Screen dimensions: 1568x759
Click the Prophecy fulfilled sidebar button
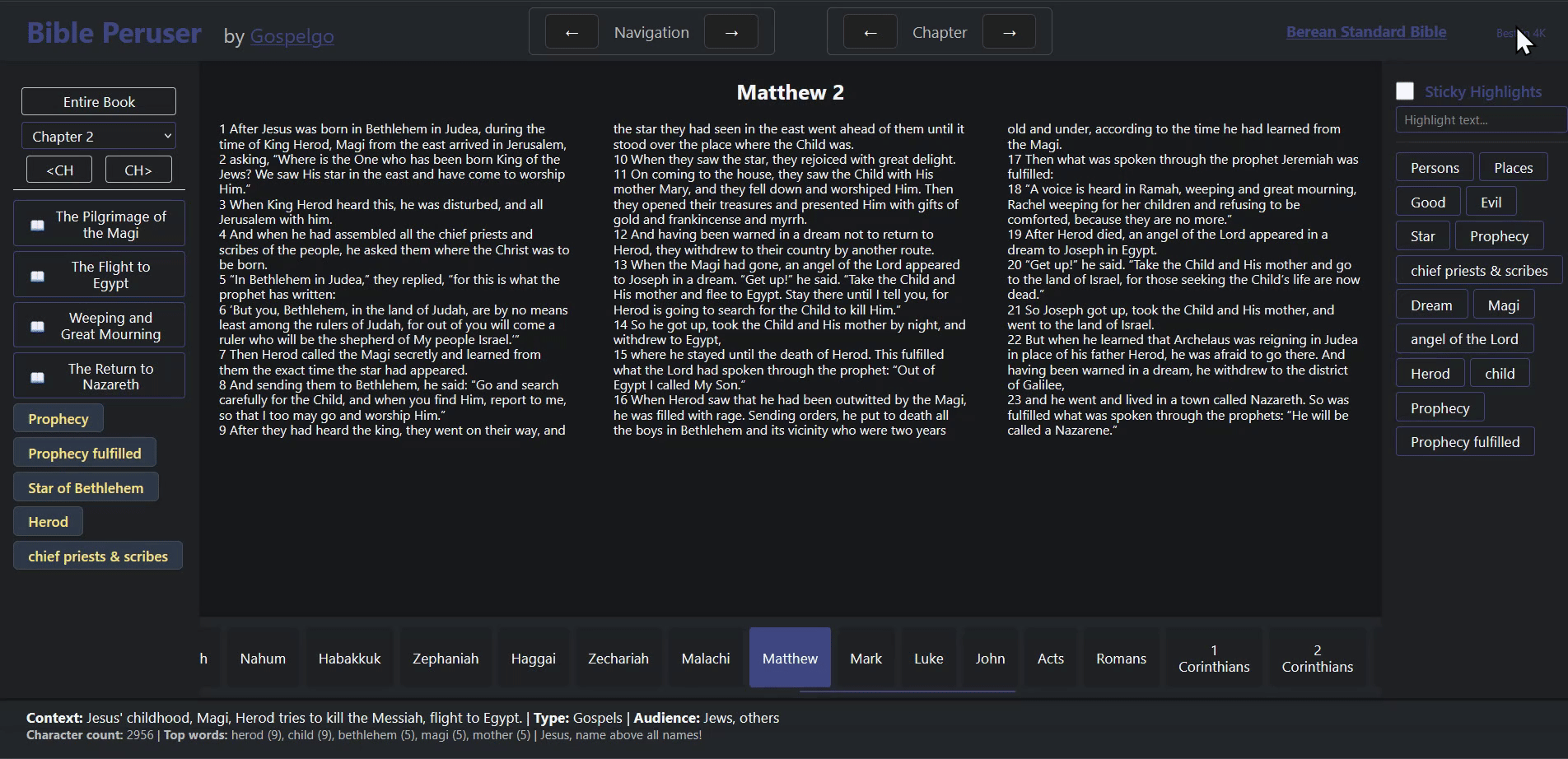pos(84,452)
